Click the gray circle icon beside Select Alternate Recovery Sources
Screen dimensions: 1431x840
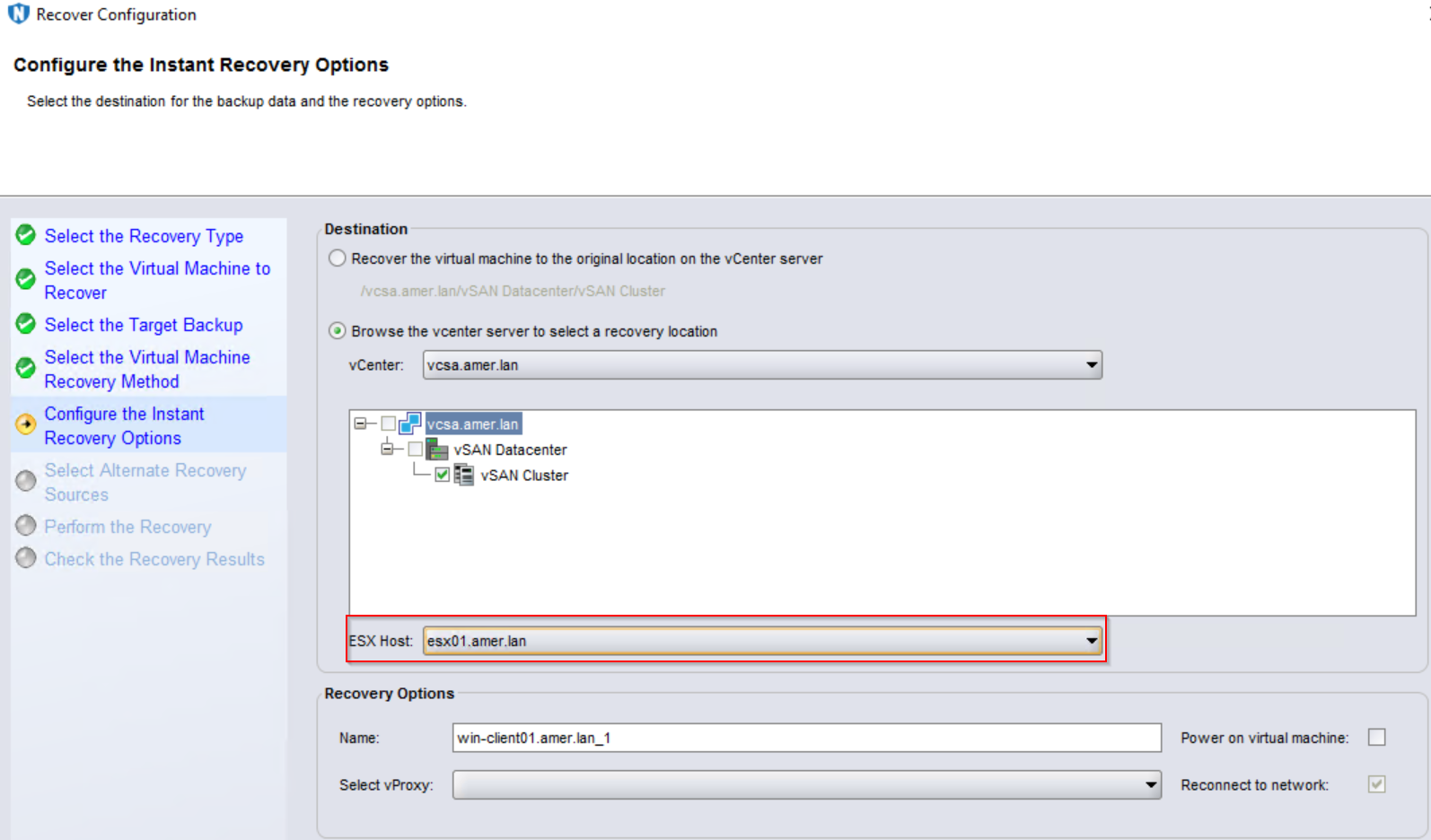(26, 481)
